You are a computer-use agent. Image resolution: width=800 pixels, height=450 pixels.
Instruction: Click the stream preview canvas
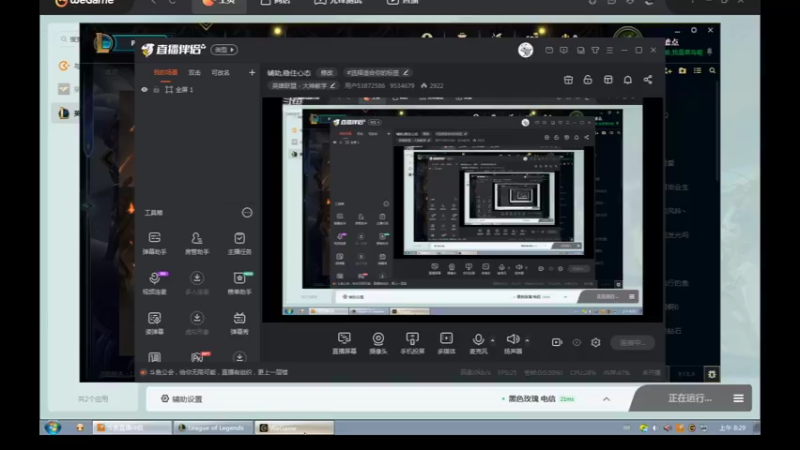(x=462, y=210)
